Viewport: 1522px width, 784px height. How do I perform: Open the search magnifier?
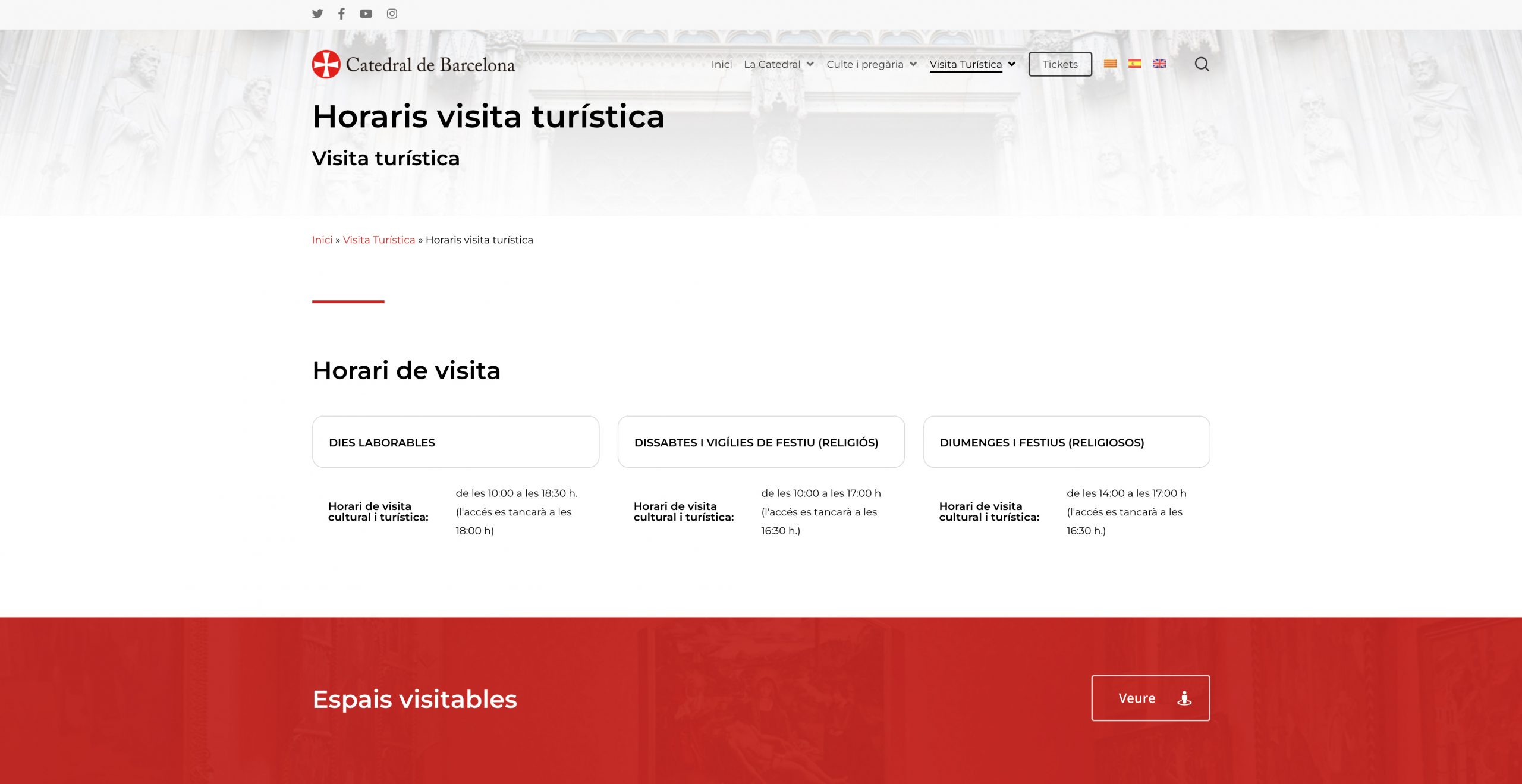pyautogui.click(x=1202, y=64)
